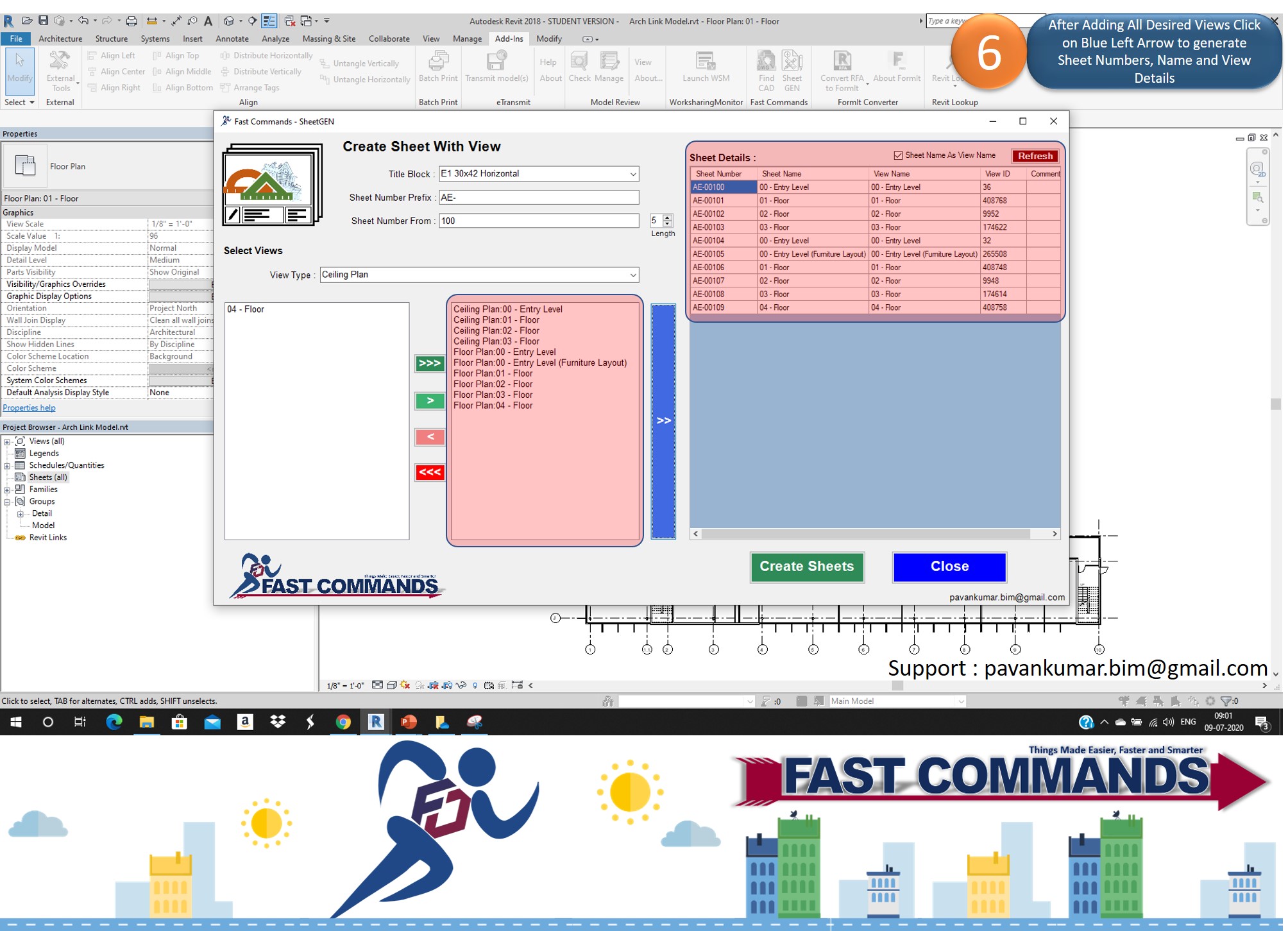The image size is (1288, 931).
Task: Click blue arrow to generate sheet details
Action: click(663, 421)
